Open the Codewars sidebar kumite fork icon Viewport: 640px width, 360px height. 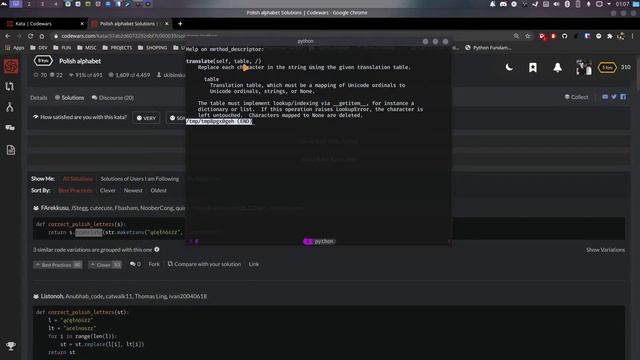click(x=10, y=107)
